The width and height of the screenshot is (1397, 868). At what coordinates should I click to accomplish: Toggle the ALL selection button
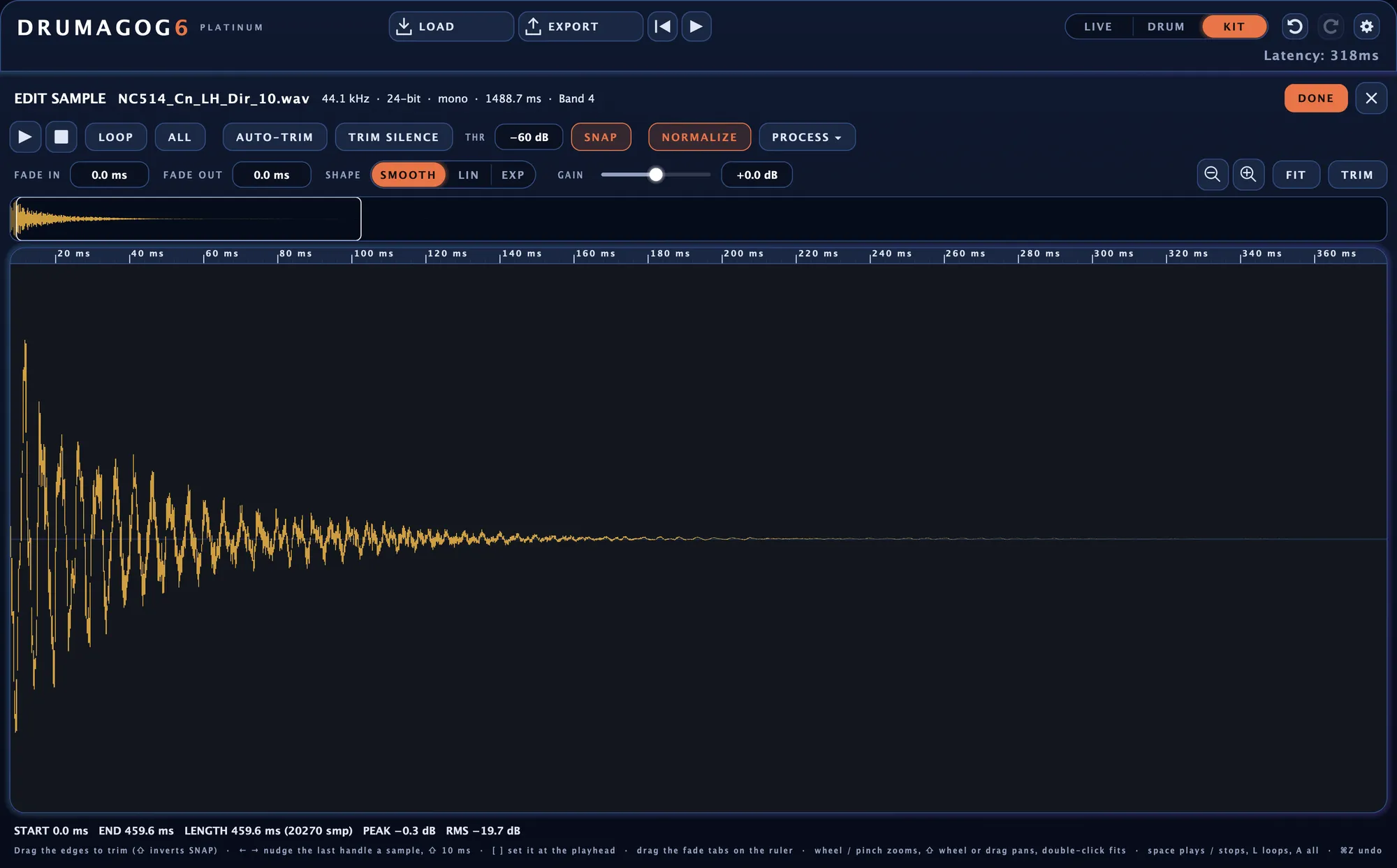(x=180, y=137)
